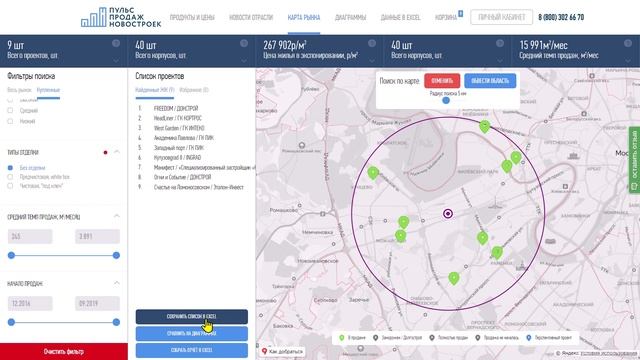The image size is (640, 360).
Task: Click the 'Личный кабинет' button
Action: tap(501, 17)
